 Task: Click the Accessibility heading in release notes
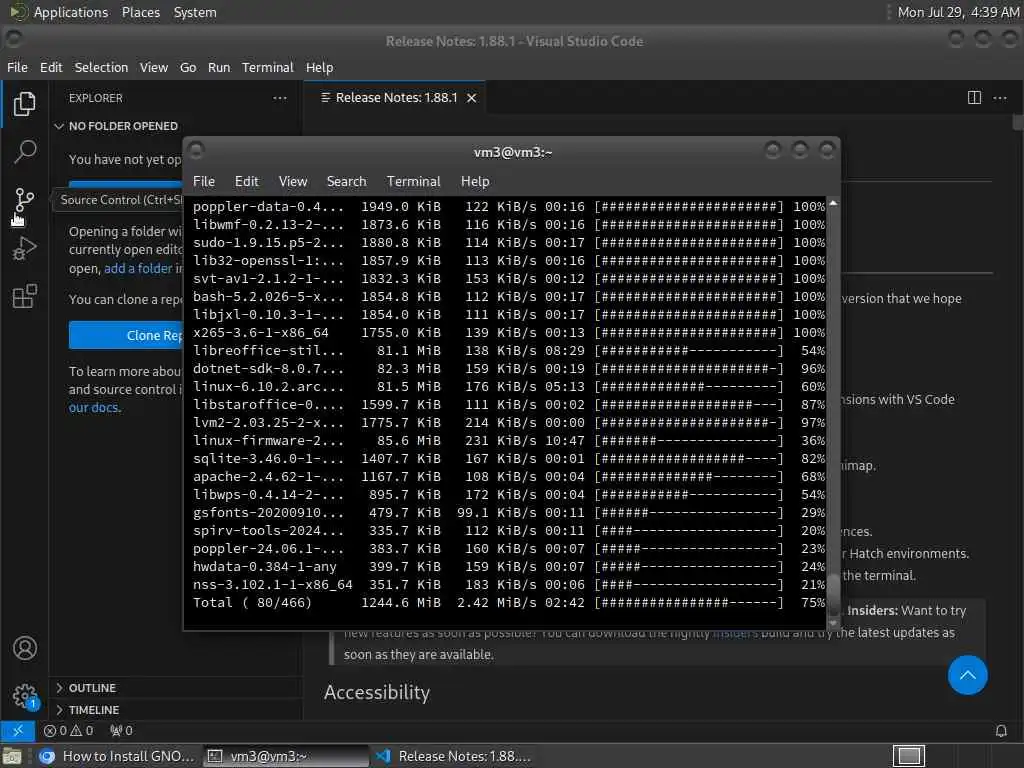[377, 692]
